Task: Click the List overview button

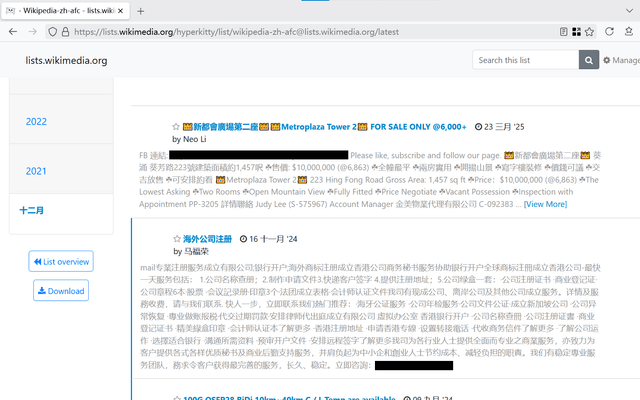Action: [61, 261]
